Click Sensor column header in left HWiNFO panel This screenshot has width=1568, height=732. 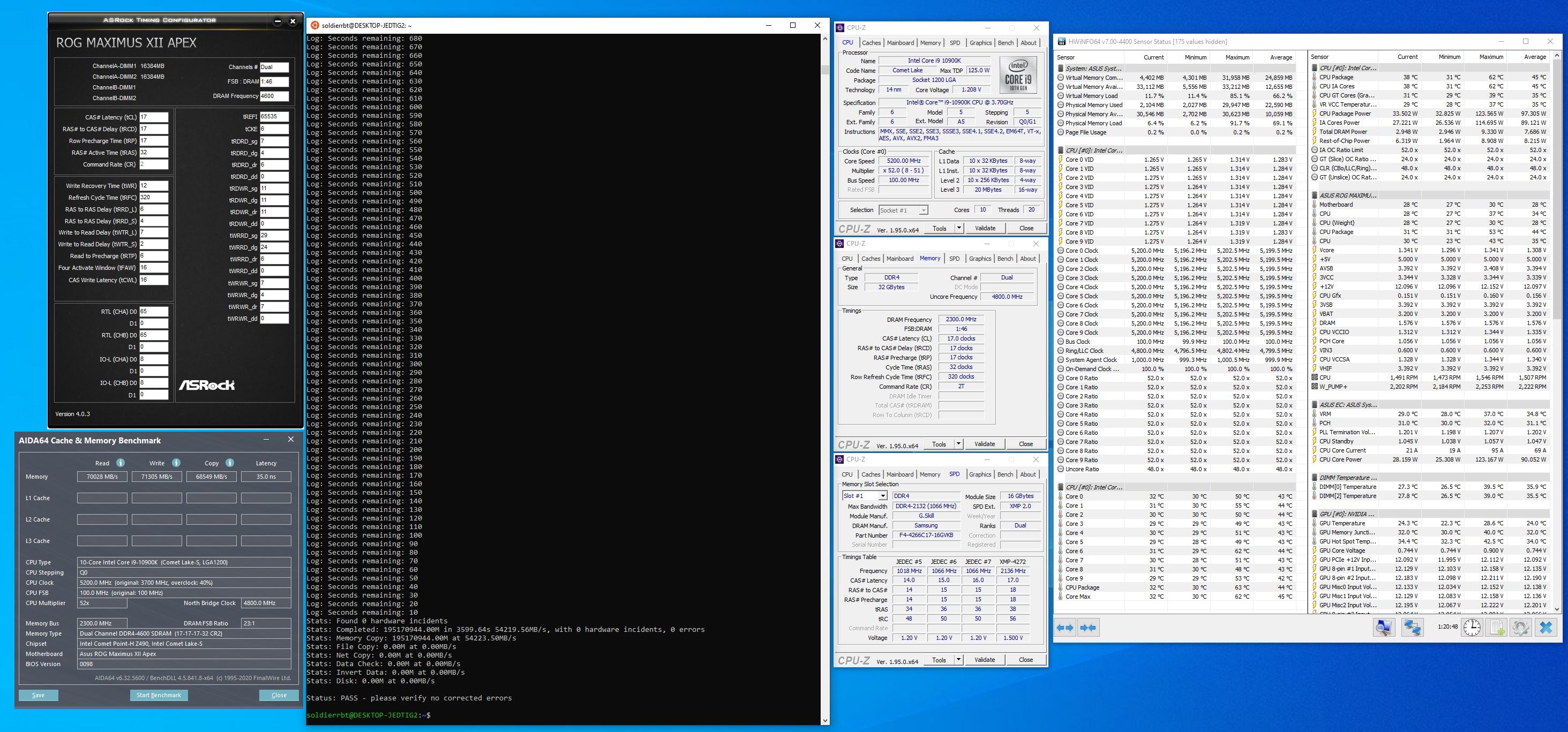pos(1090,57)
